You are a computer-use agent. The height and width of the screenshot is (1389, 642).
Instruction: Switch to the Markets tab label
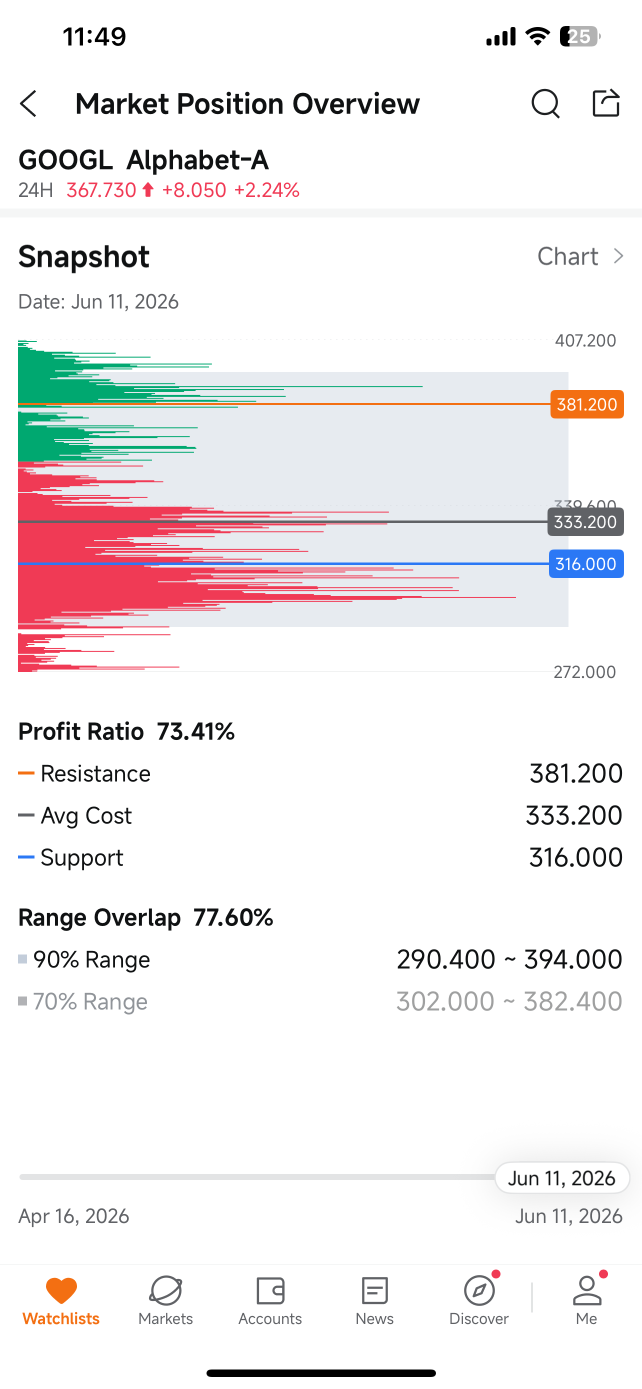[165, 1319]
